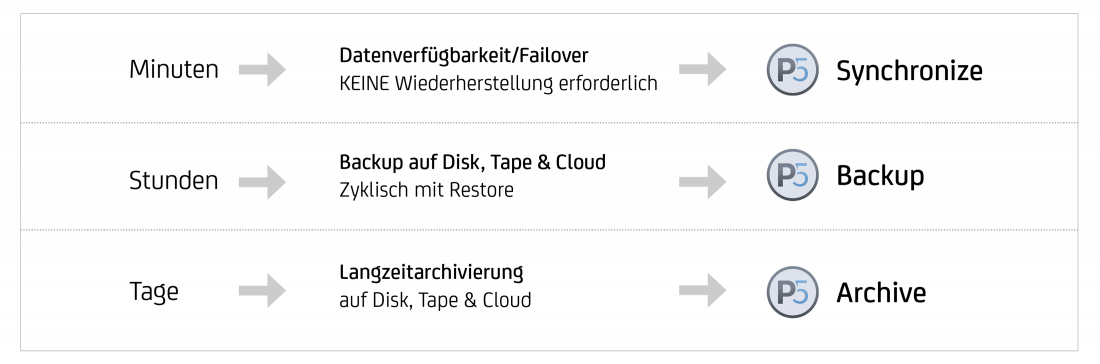Click the Langzeitarchivierung heading
The image size is (1100, 364).
click(431, 272)
